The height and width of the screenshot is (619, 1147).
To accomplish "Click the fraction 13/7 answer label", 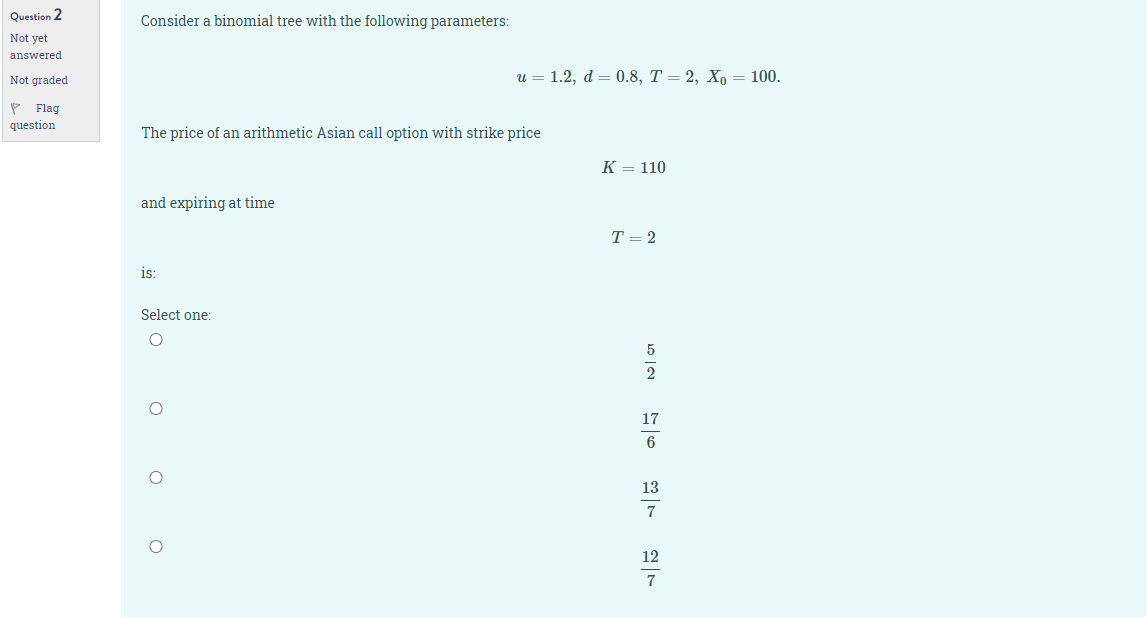I will click(650, 499).
